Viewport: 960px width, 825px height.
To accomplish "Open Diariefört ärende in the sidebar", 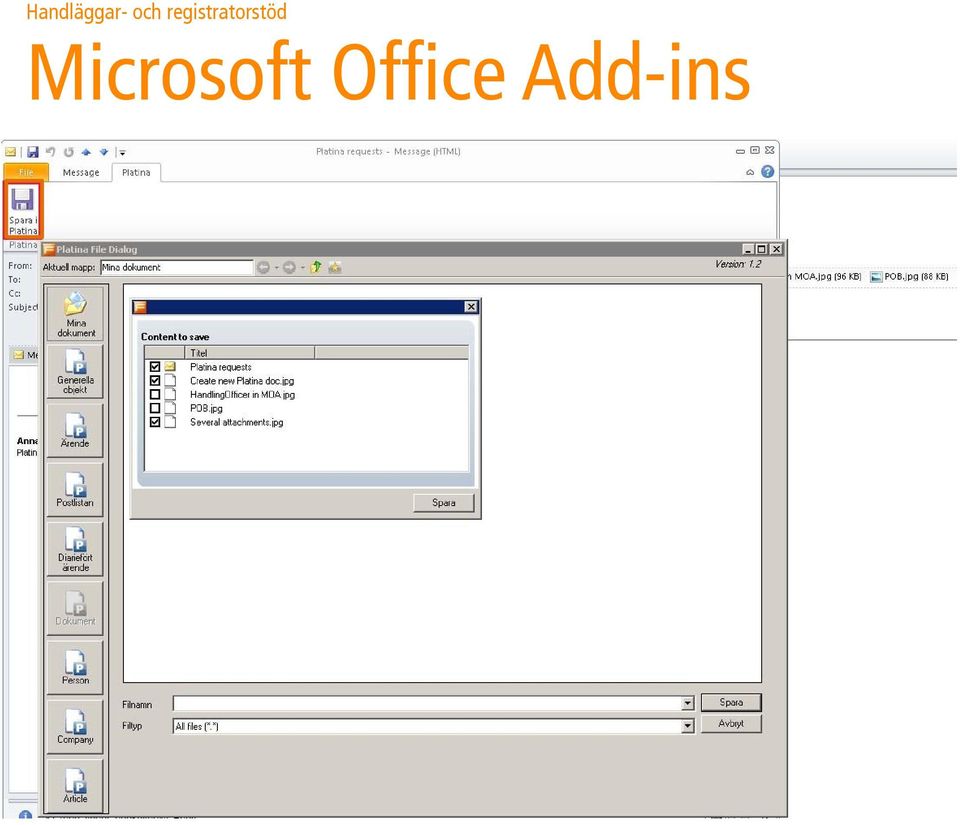I will pyautogui.click(x=75, y=549).
